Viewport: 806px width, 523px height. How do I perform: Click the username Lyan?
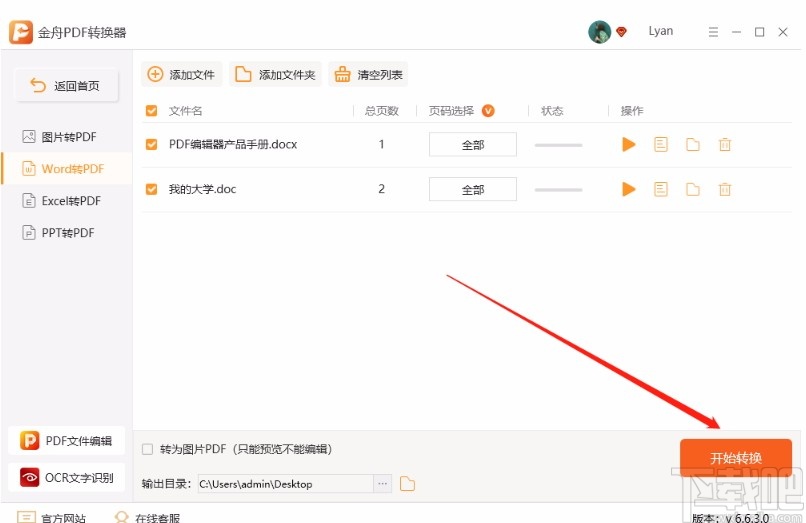[661, 31]
